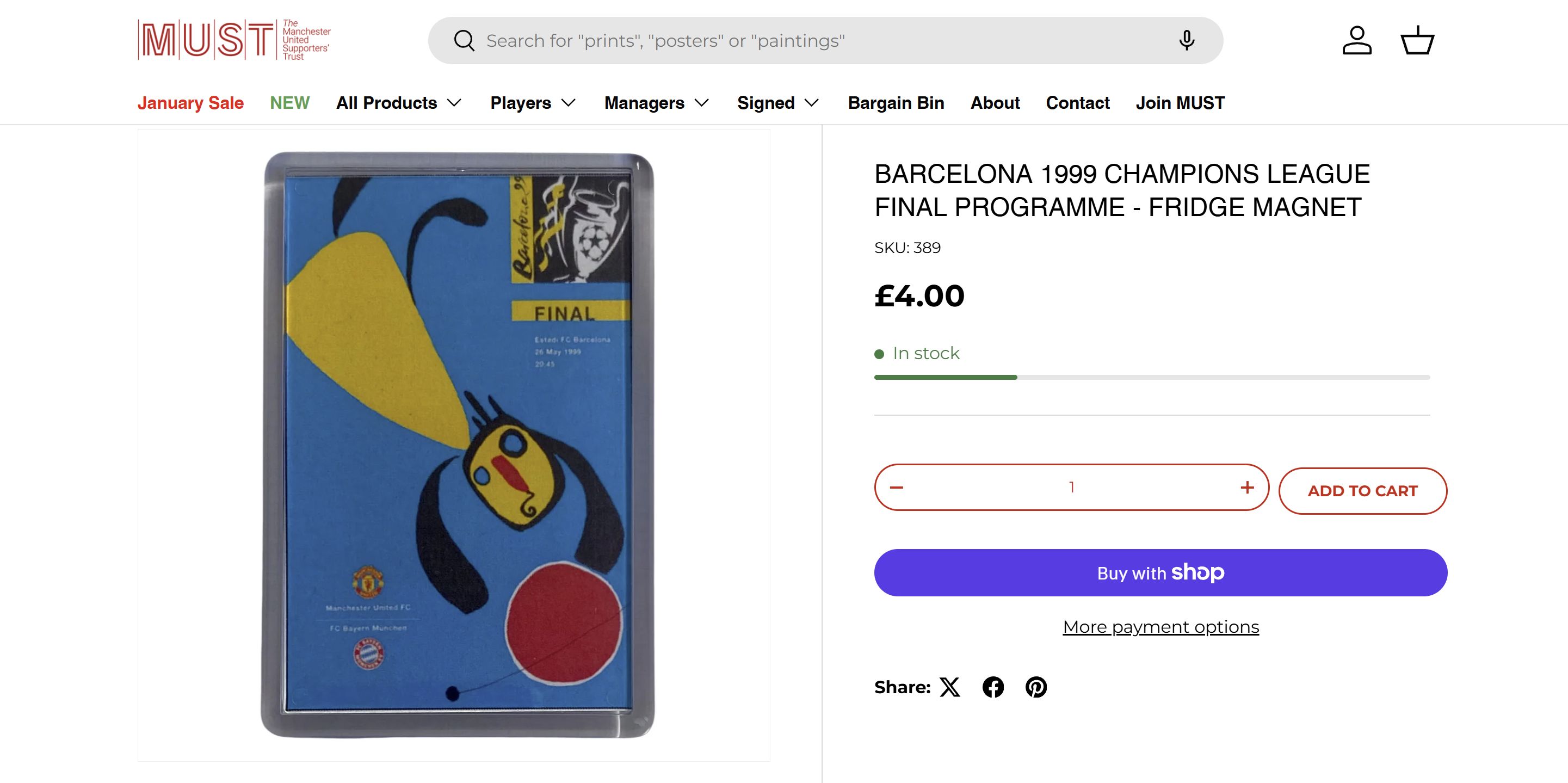
Task: Activate voice search microphone icon
Action: [1187, 41]
